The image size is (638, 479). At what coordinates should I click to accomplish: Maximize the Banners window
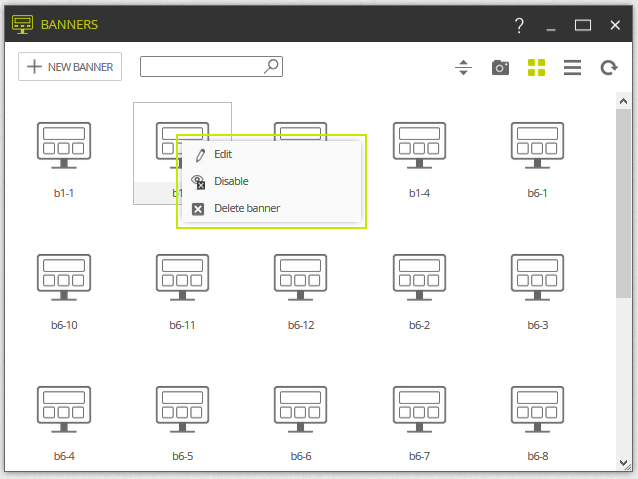pyautogui.click(x=583, y=26)
